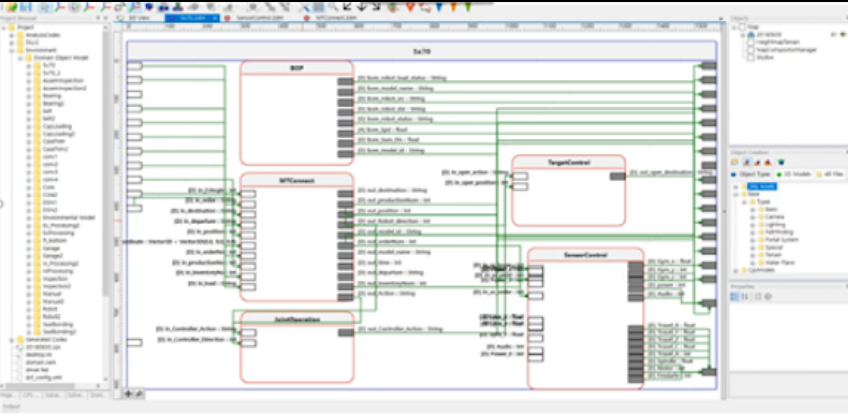The height and width of the screenshot is (415, 848).
Task: Collapse the Domain Object Model tree node
Action: pos(21,59)
